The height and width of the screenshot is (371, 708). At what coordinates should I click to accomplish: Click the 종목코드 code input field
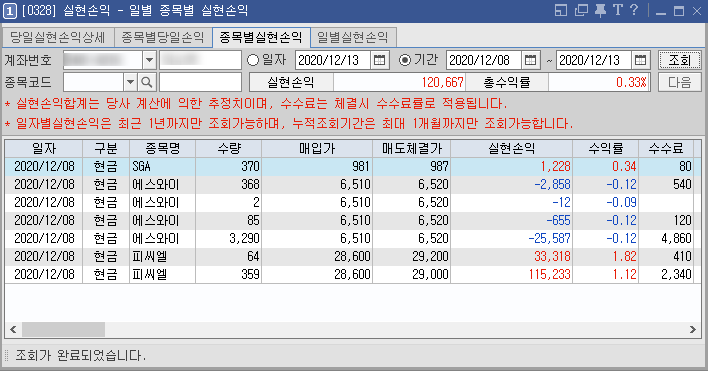pyautogui.click(x=93, y=82)
